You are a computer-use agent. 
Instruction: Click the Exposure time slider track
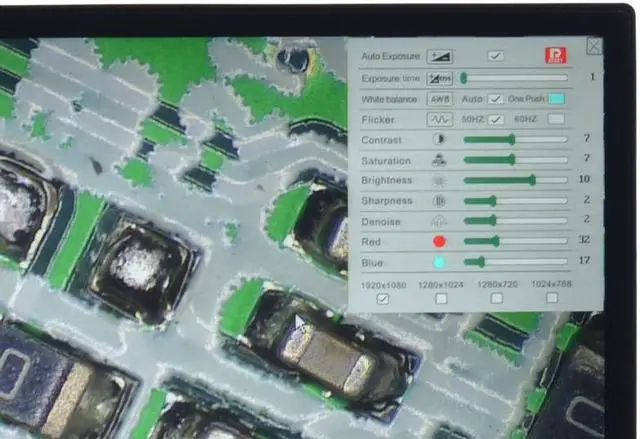click(515, 77)
